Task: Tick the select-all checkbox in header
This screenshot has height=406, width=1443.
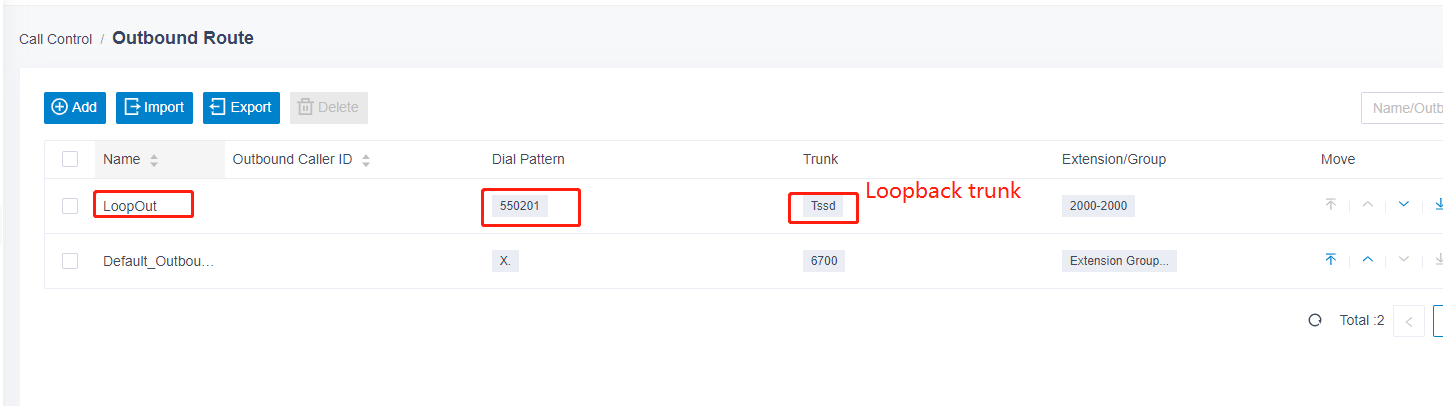Action: 70,159
